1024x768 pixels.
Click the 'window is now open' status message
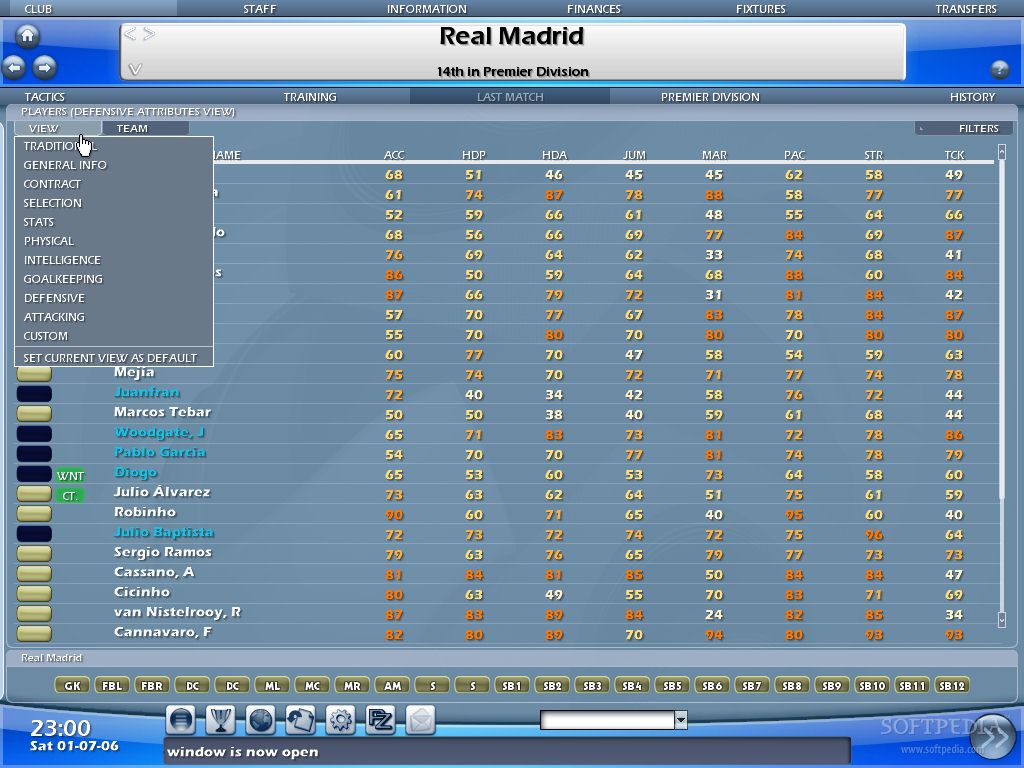click(242, 752)
